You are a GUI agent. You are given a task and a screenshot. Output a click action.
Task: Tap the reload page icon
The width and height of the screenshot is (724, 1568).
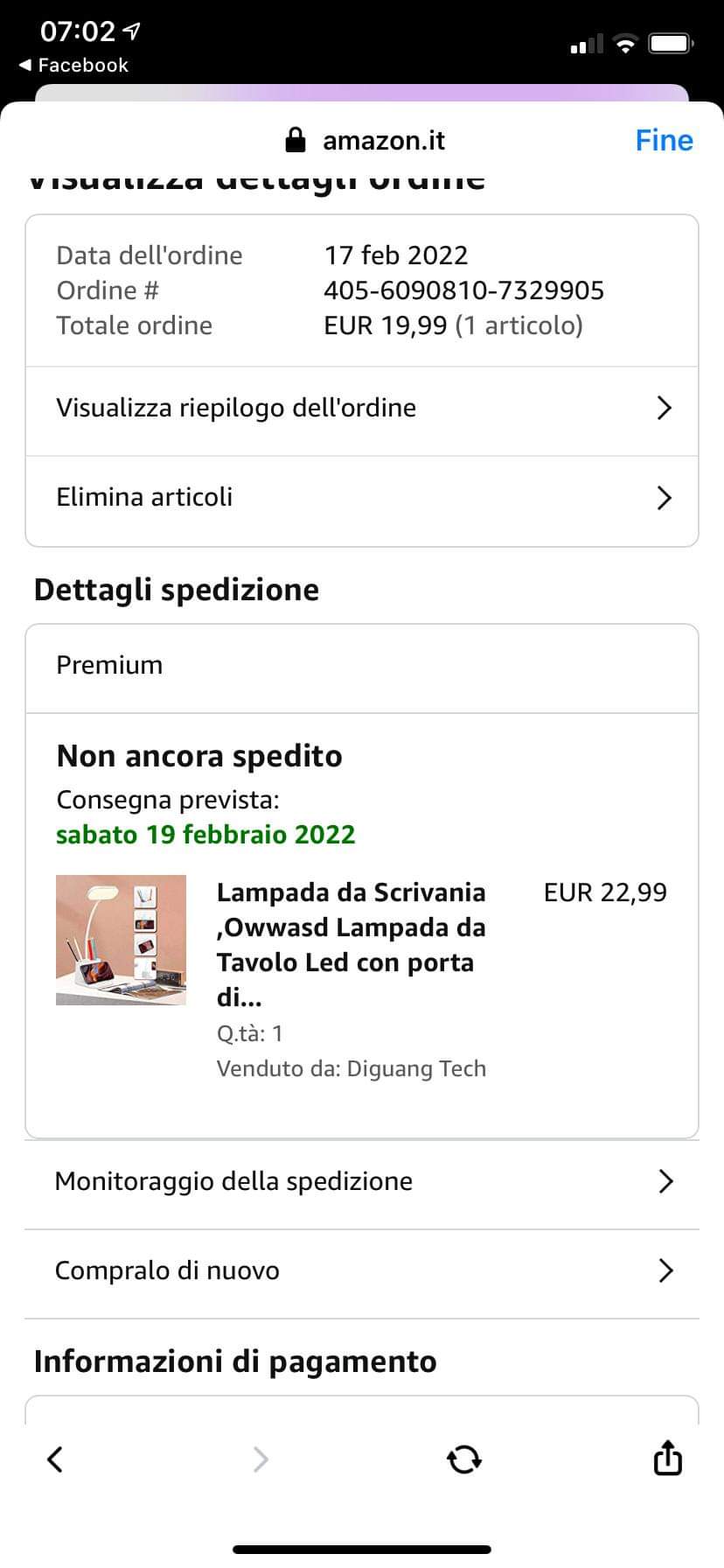tap(463, 1459)
